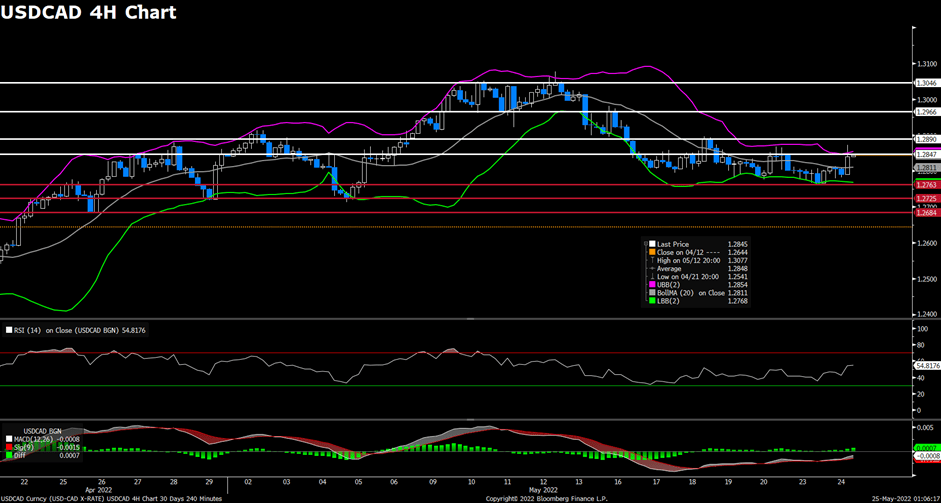Click the white RSI (14) legend swatch
This screenshot has height=503, width=941.
(9, 330)
